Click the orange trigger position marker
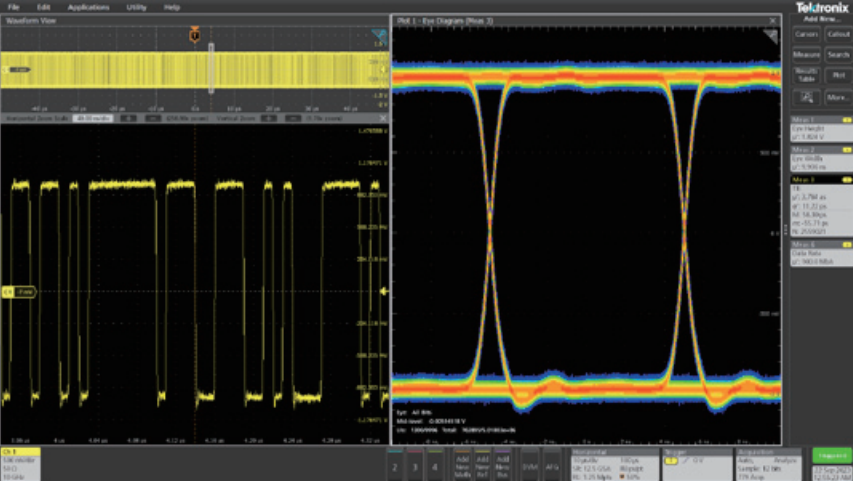The width and height of the screenshot is (853, 481). (195, 36)
